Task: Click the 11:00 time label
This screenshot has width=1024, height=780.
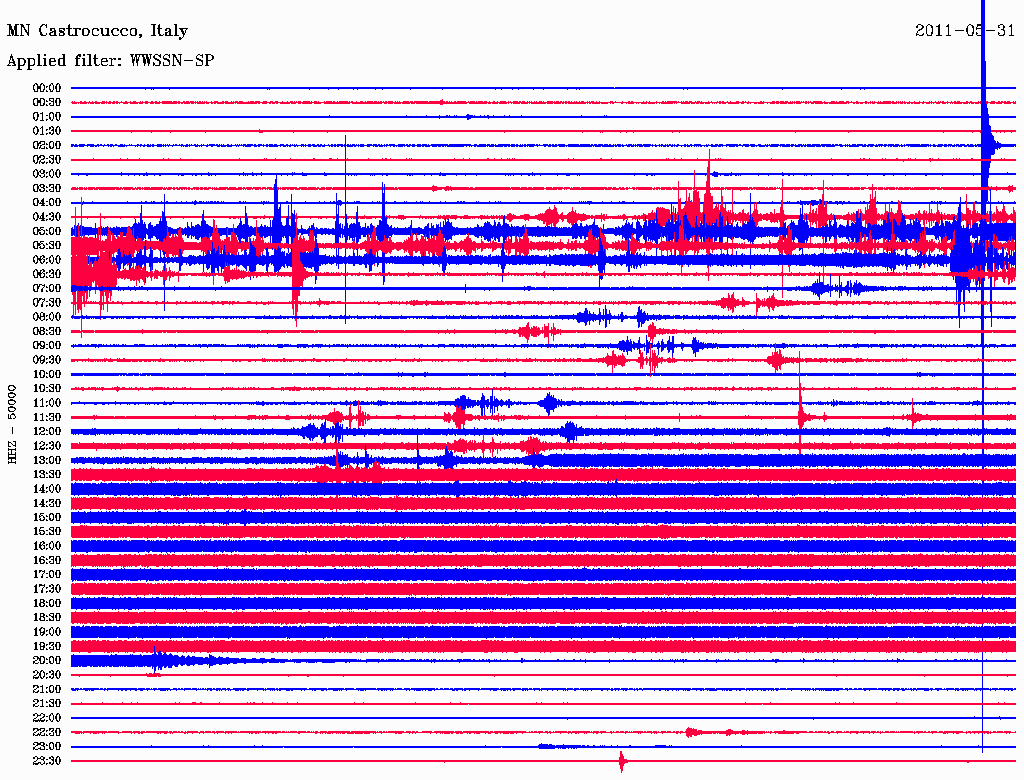Action: (x=47, y=403)
